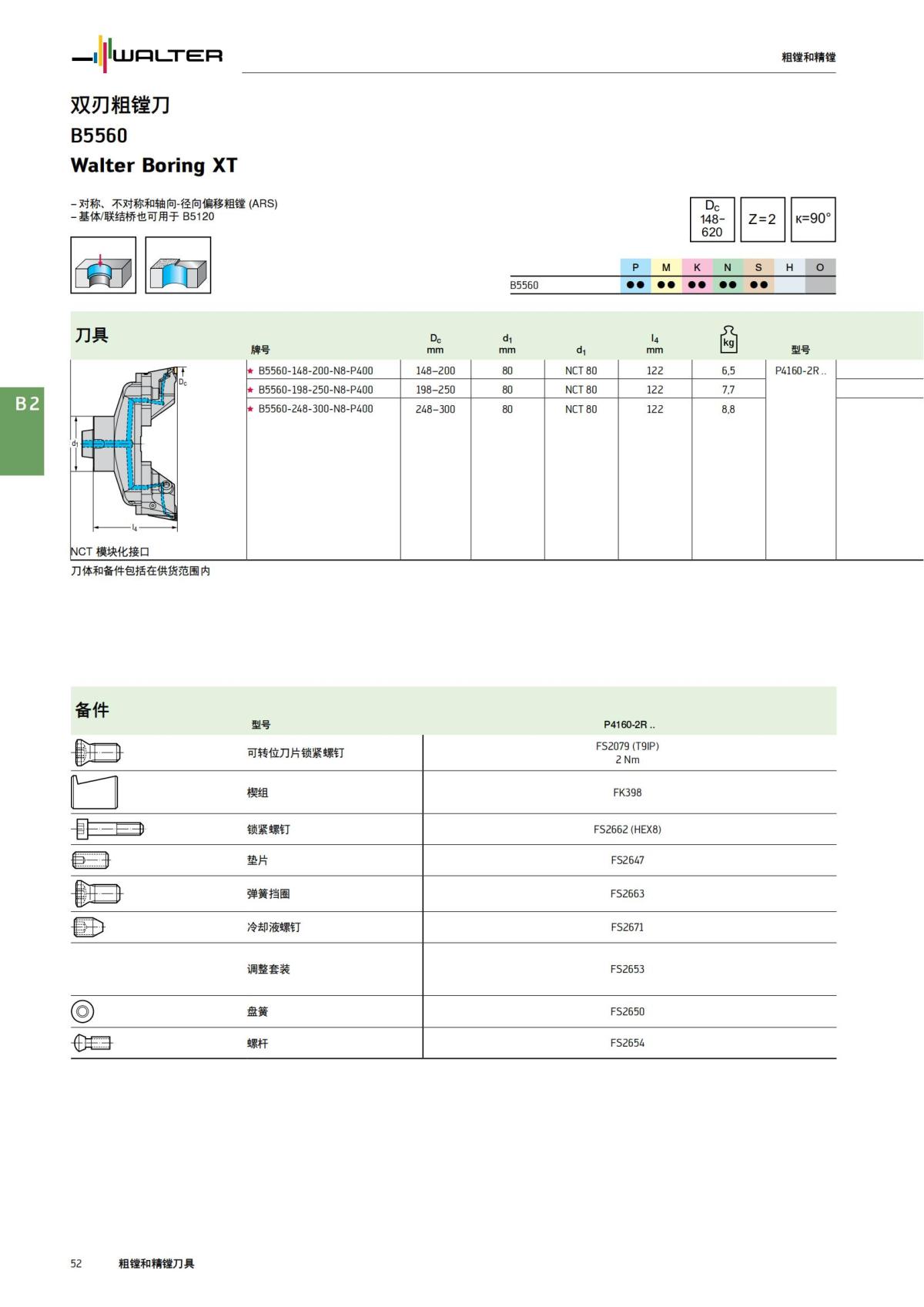924x1307 pixels.
Task: Click the insert clamping screw icon
Action: coord(96,752)
